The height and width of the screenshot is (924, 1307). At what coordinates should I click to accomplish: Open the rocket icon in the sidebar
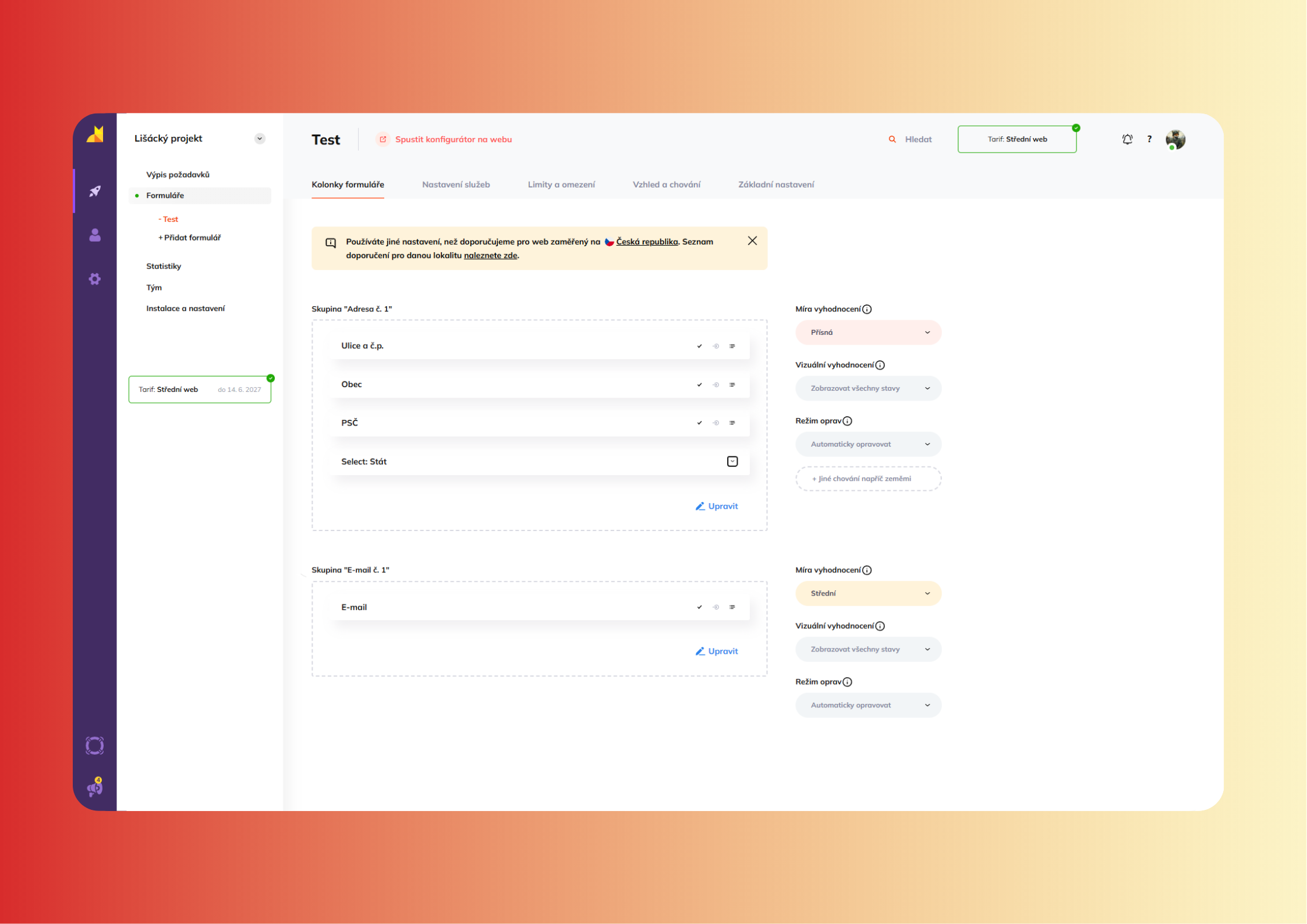click(x=95, y=191)
